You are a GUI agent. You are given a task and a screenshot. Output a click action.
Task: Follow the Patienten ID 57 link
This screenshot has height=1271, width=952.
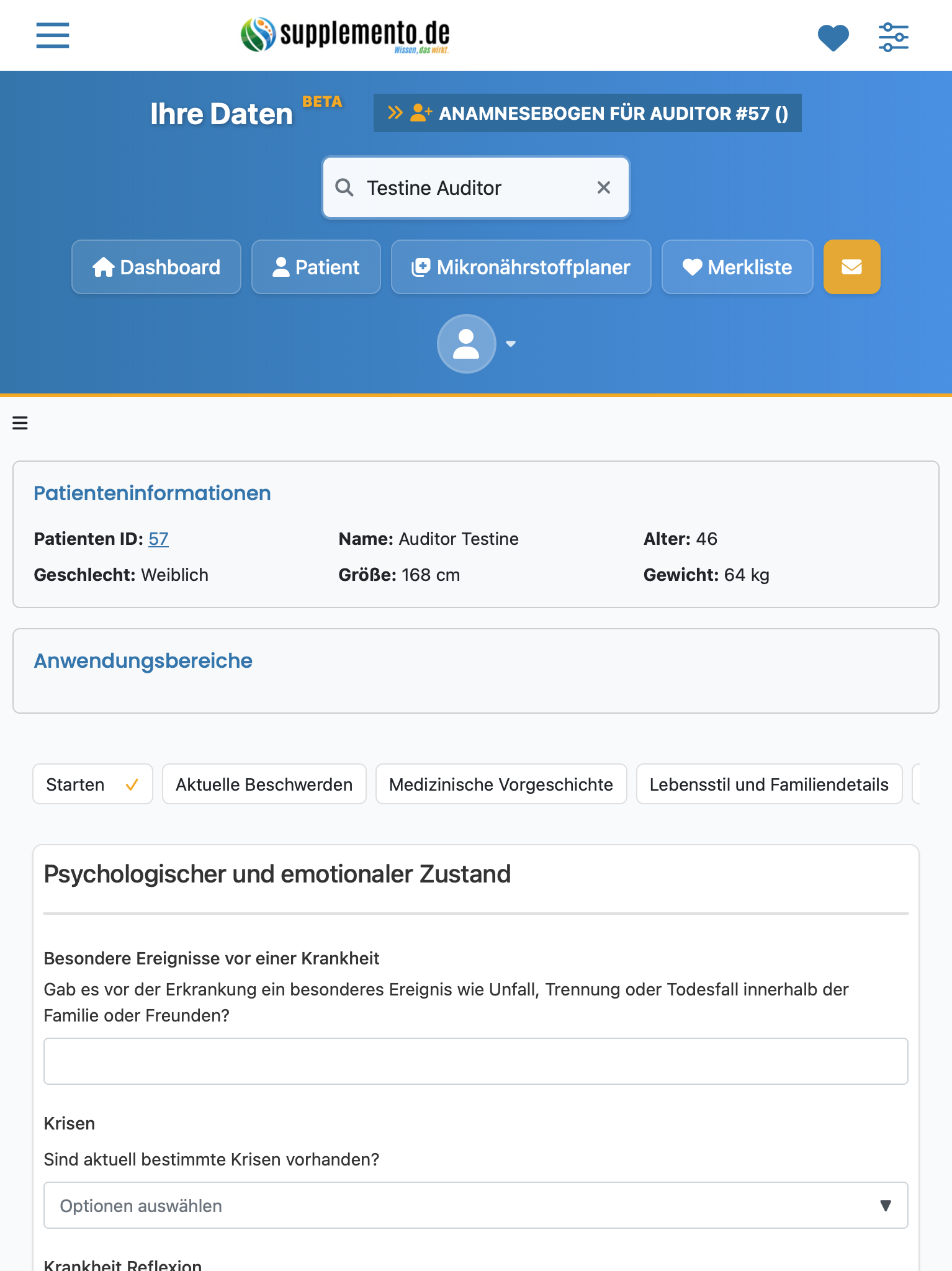click(158, 539)
